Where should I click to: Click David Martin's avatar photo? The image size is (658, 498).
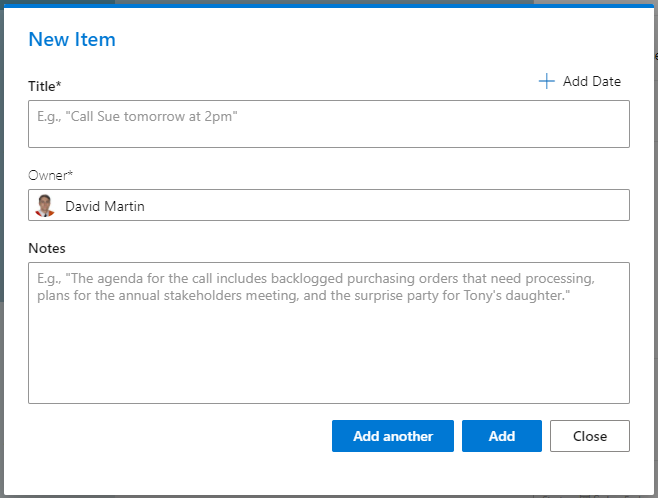coord(45,206)
